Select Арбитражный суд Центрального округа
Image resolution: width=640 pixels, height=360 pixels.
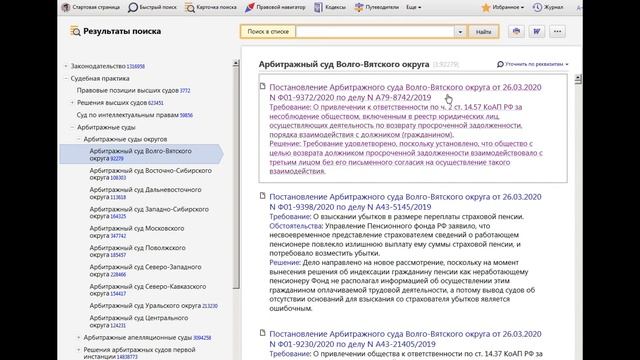click(139, 321)
